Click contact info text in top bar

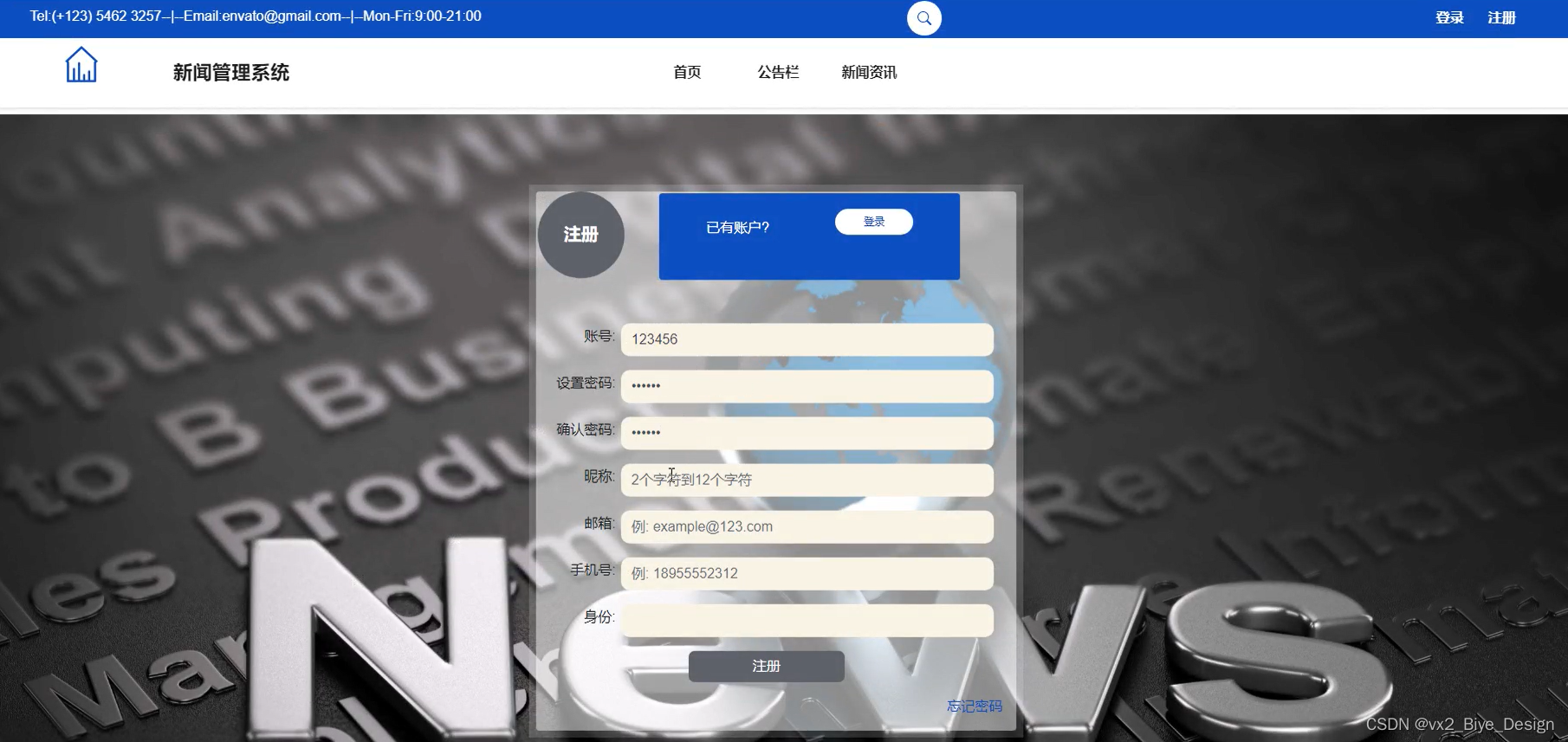click(x=256, y=16)
